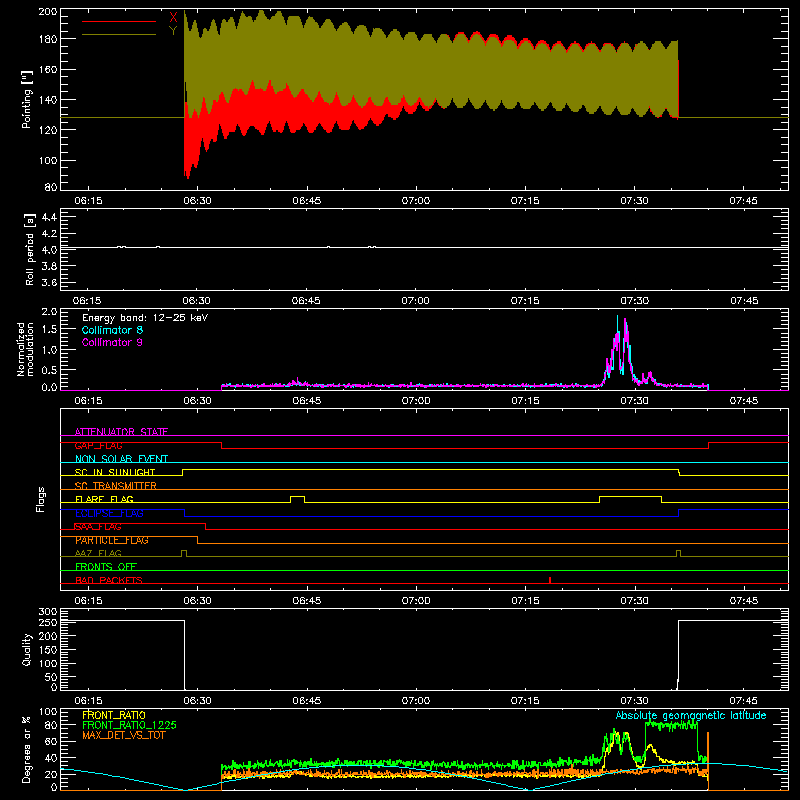The width and height of the screenshot is (800, 800).
Task: Select the olive Y legend line sample
Action: pos(119,35)
